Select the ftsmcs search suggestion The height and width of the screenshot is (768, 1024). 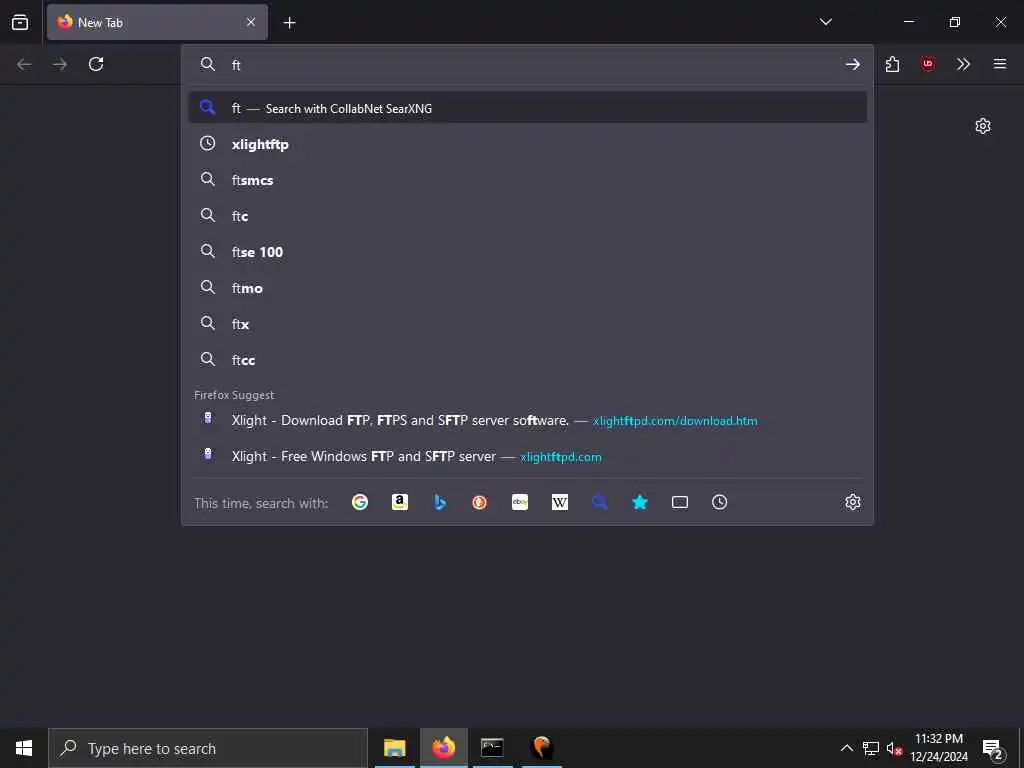[x=528, y=180]
